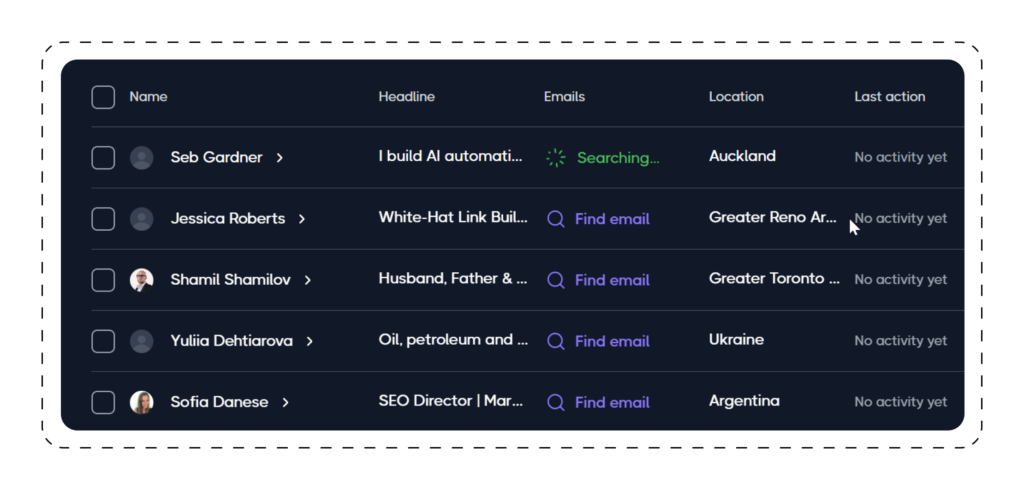The width and height of the screenshot is (1024, 490).
Task: Tick the select-all checkbox beside Name header
Action: 103,97
